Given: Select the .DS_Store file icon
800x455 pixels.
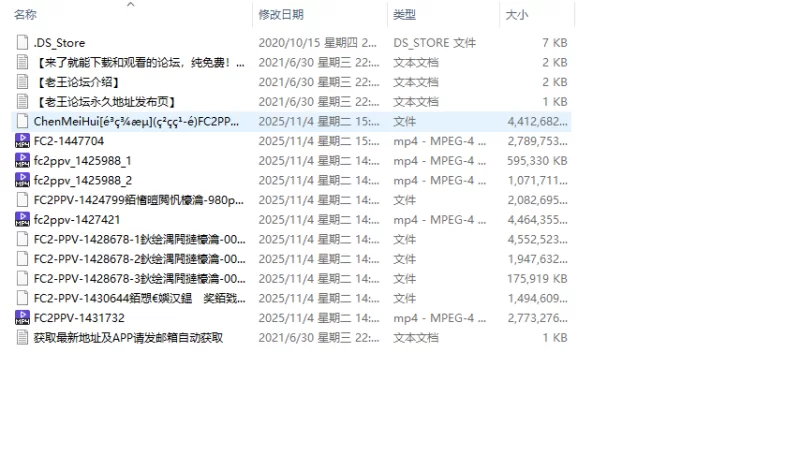Looking at the screenshot, I should (x=22, y=42).
